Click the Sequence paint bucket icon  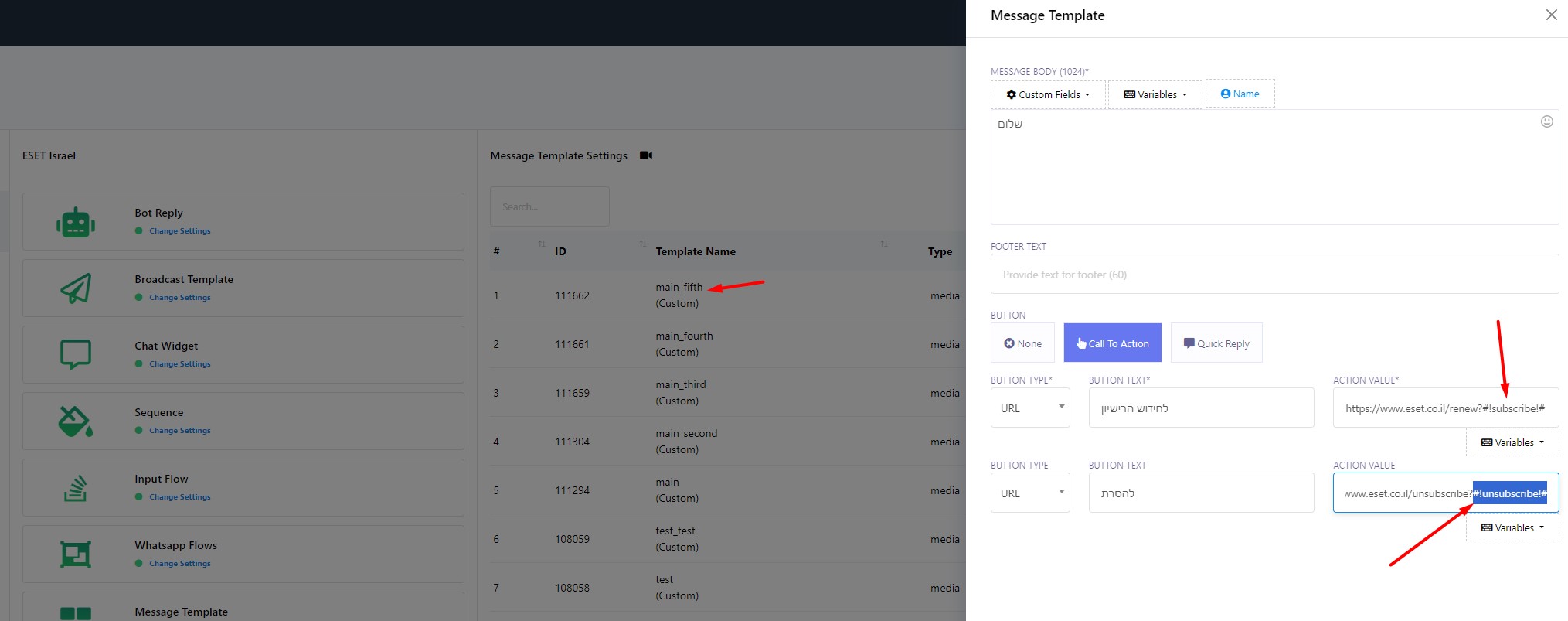(x=76, y=421)
